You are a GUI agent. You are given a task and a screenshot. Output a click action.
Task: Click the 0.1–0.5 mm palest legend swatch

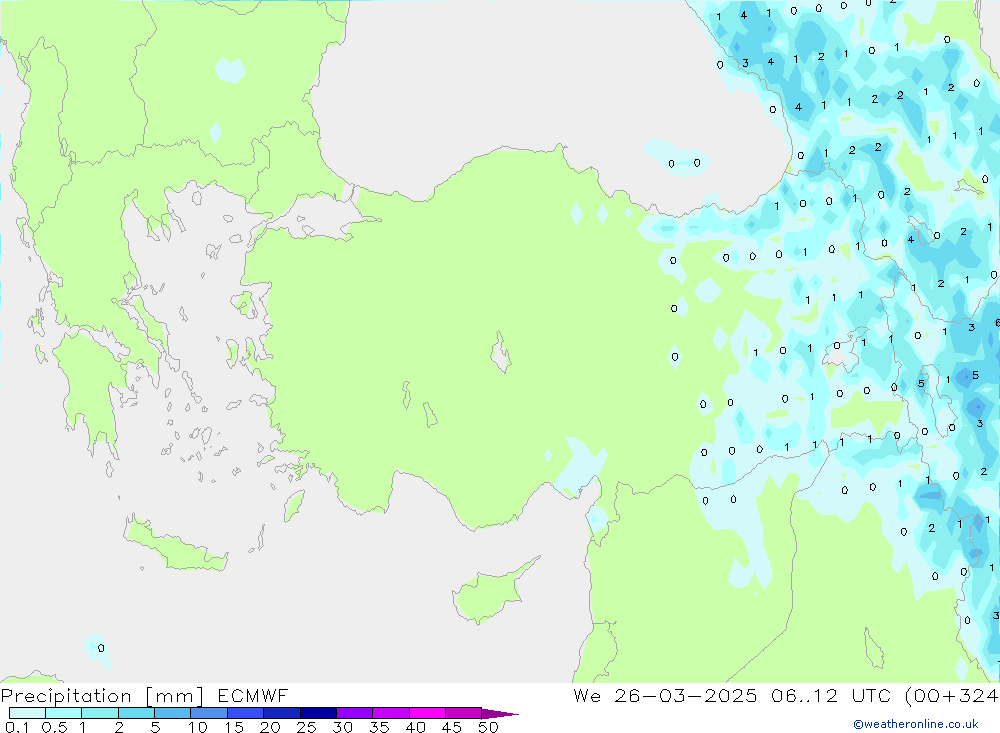point(27,713)
